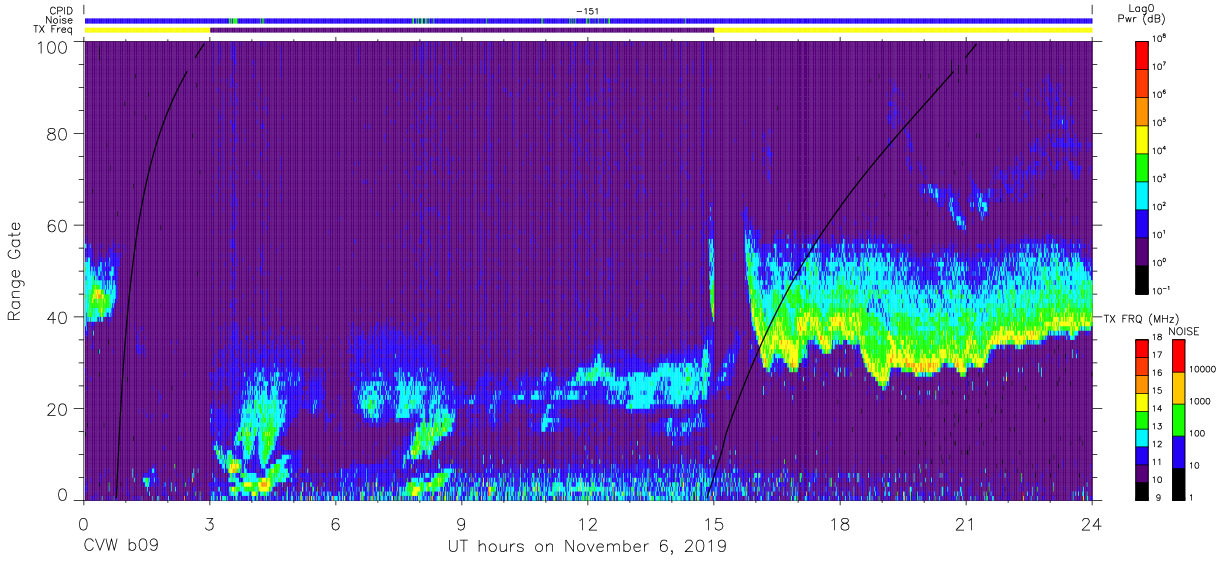Click the 6 tick on the UT hours axis
The width and height of the screenshot is (1228, 567).
click(x=336, y=523)
